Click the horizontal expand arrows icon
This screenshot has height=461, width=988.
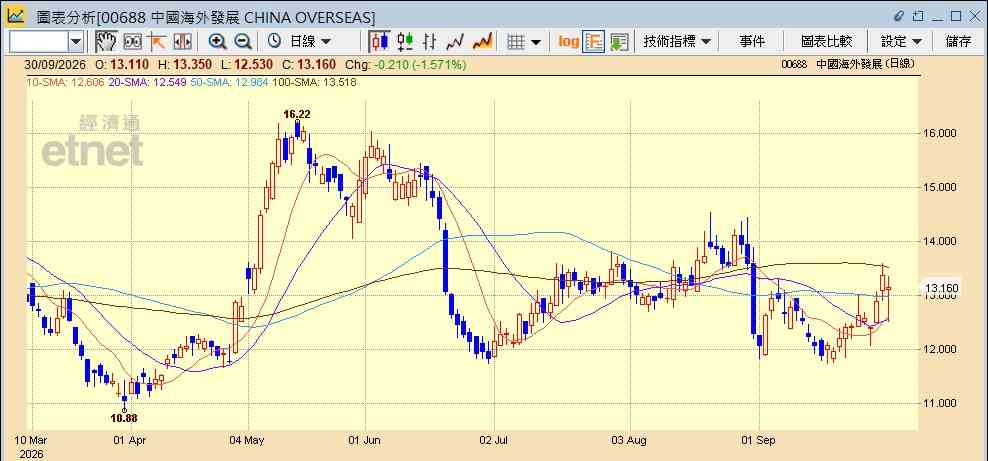pyautogui.click(x=182, y=42)
